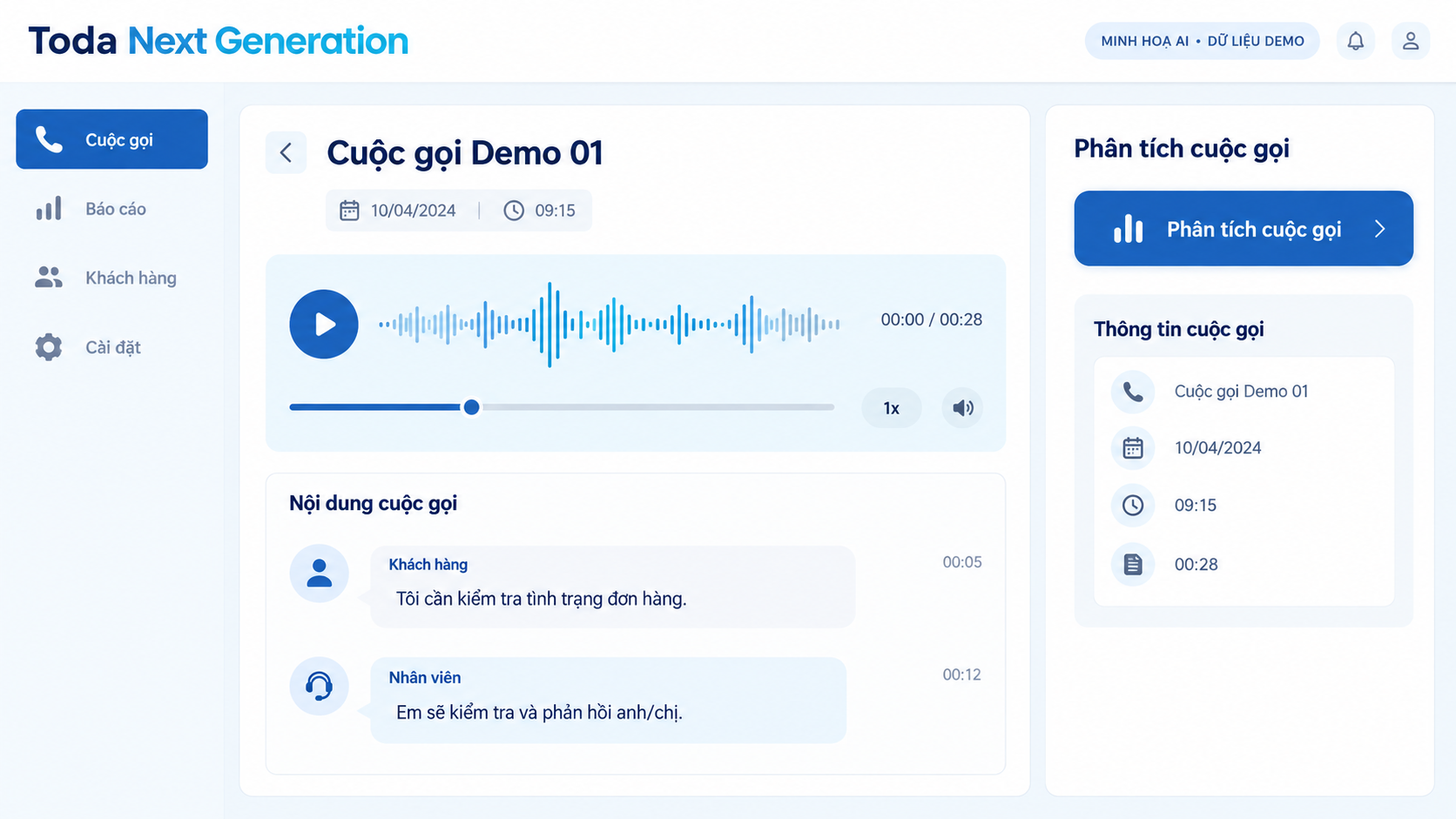The width and height of the screenshot is (1456, 819).
Task: Click the 'Nội dung cuộc gọi' heading
Action: pos(373,503)
